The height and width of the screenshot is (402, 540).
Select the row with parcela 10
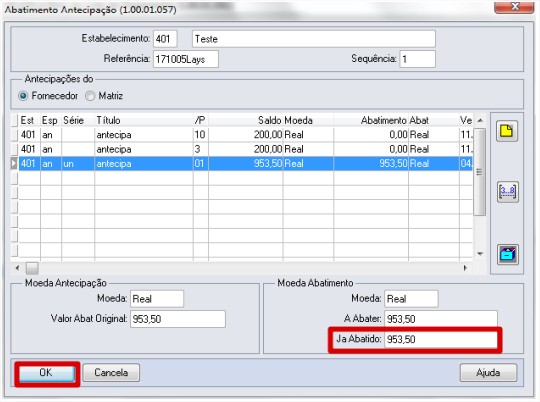tap(245, 135)
